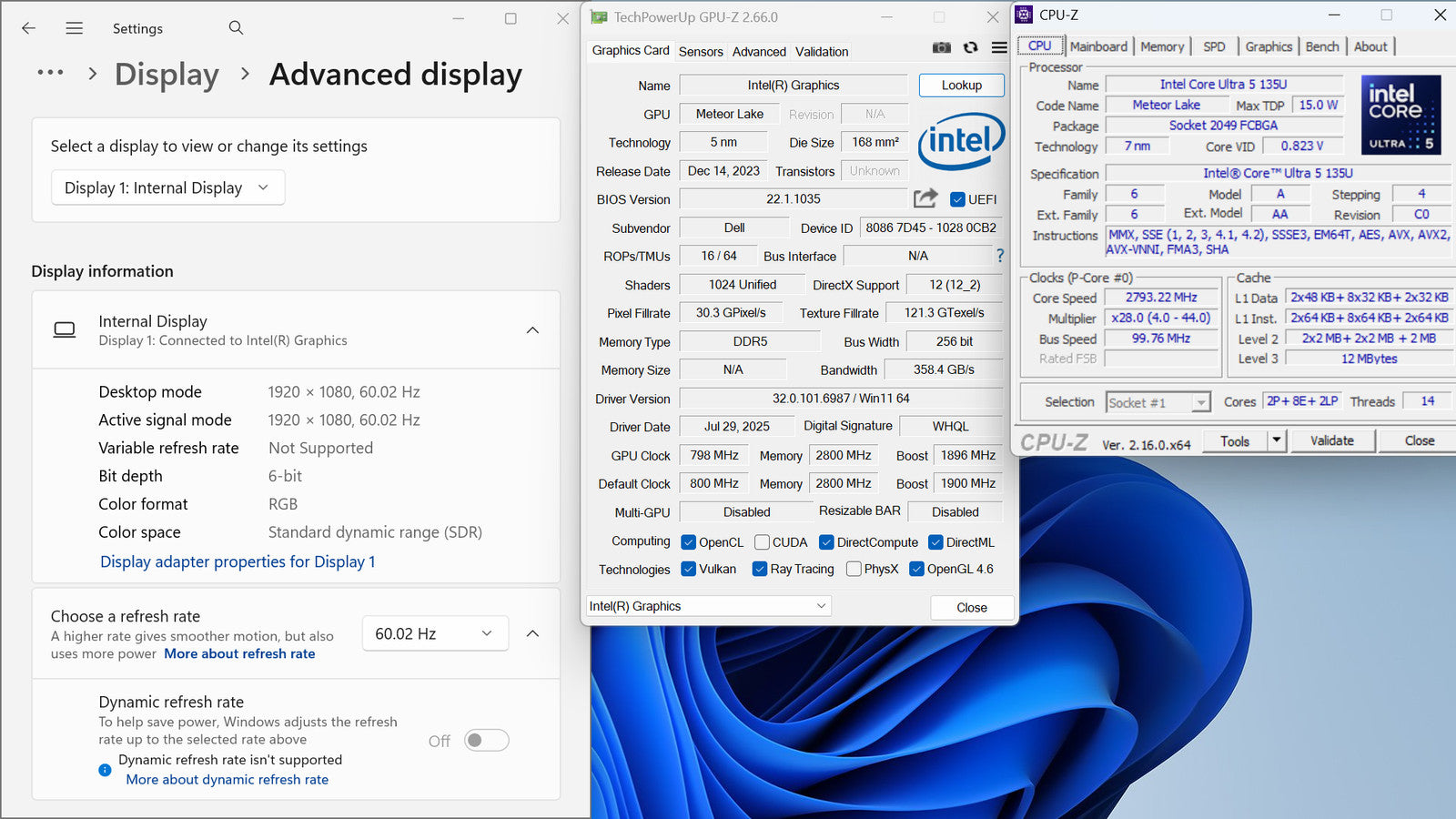Switch to the Sensors tab in GPU-Z

701,52
